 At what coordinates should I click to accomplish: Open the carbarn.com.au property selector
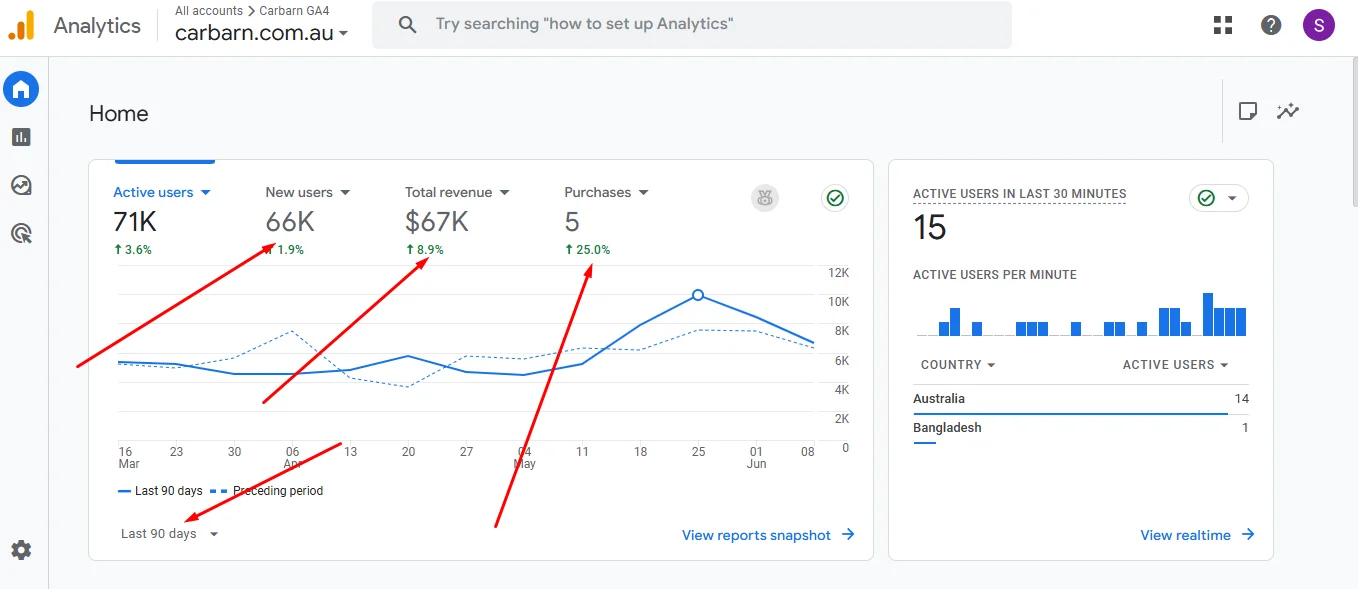[261, 33]
